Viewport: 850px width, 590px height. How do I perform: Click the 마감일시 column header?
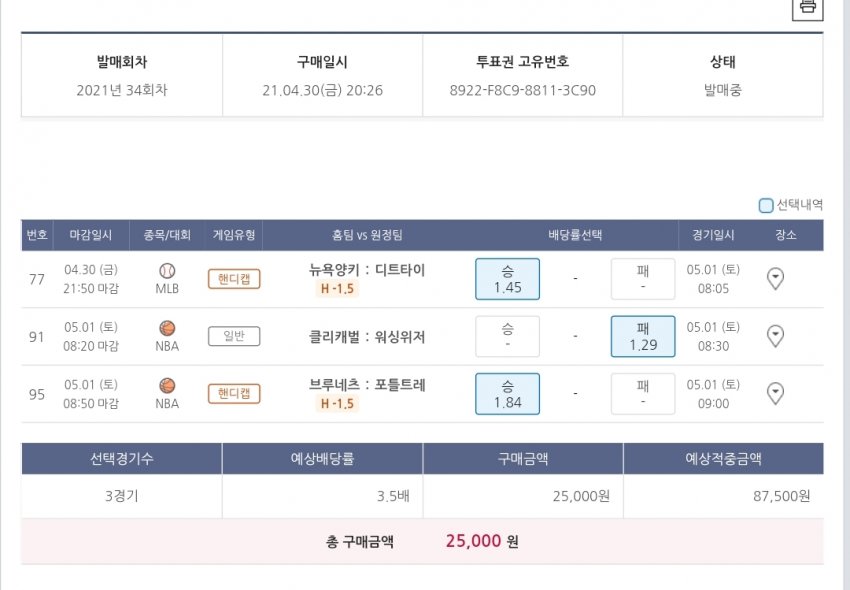tap(92, 235)
